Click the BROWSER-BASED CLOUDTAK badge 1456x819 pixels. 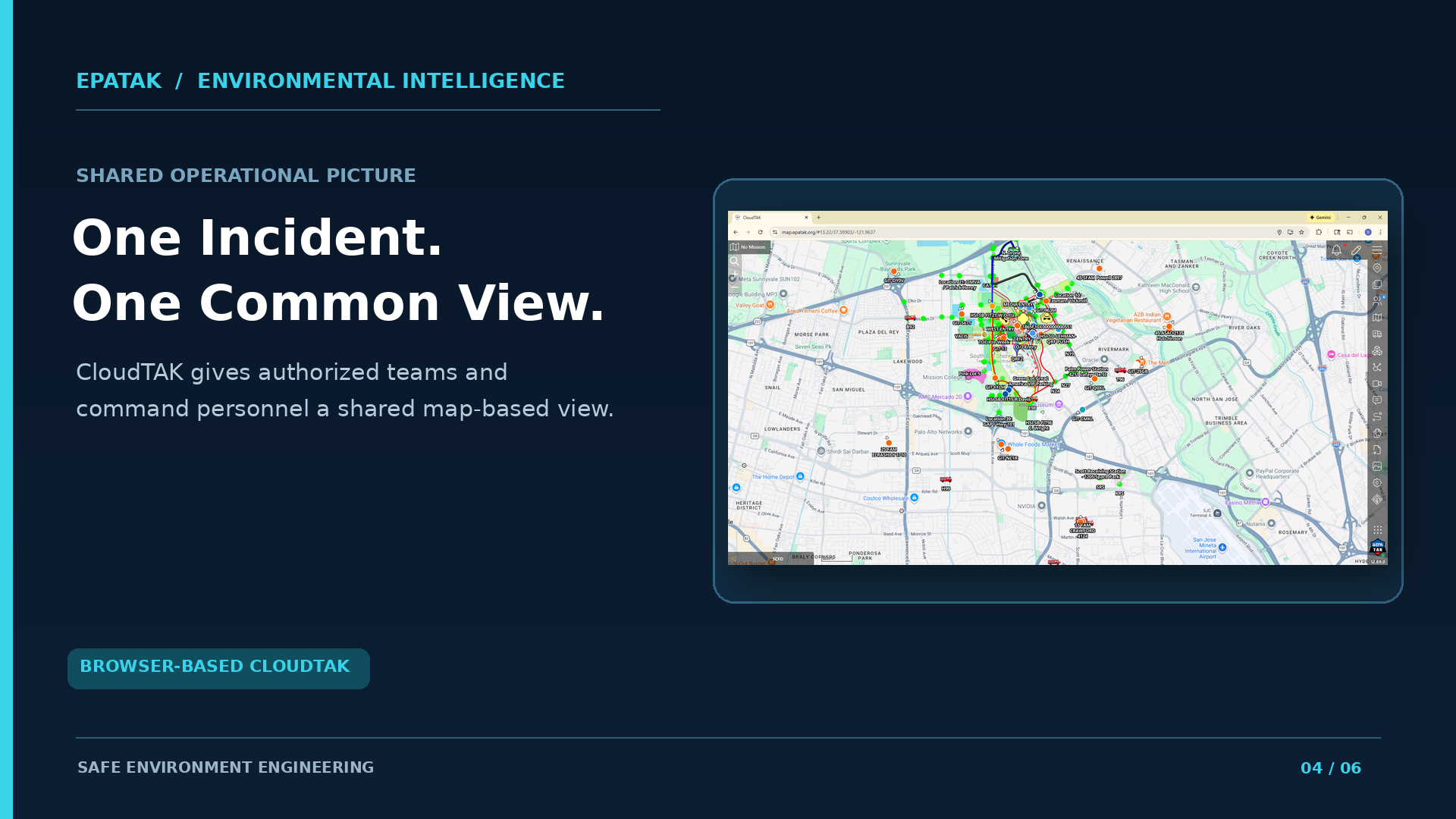(x=218, y=668)
